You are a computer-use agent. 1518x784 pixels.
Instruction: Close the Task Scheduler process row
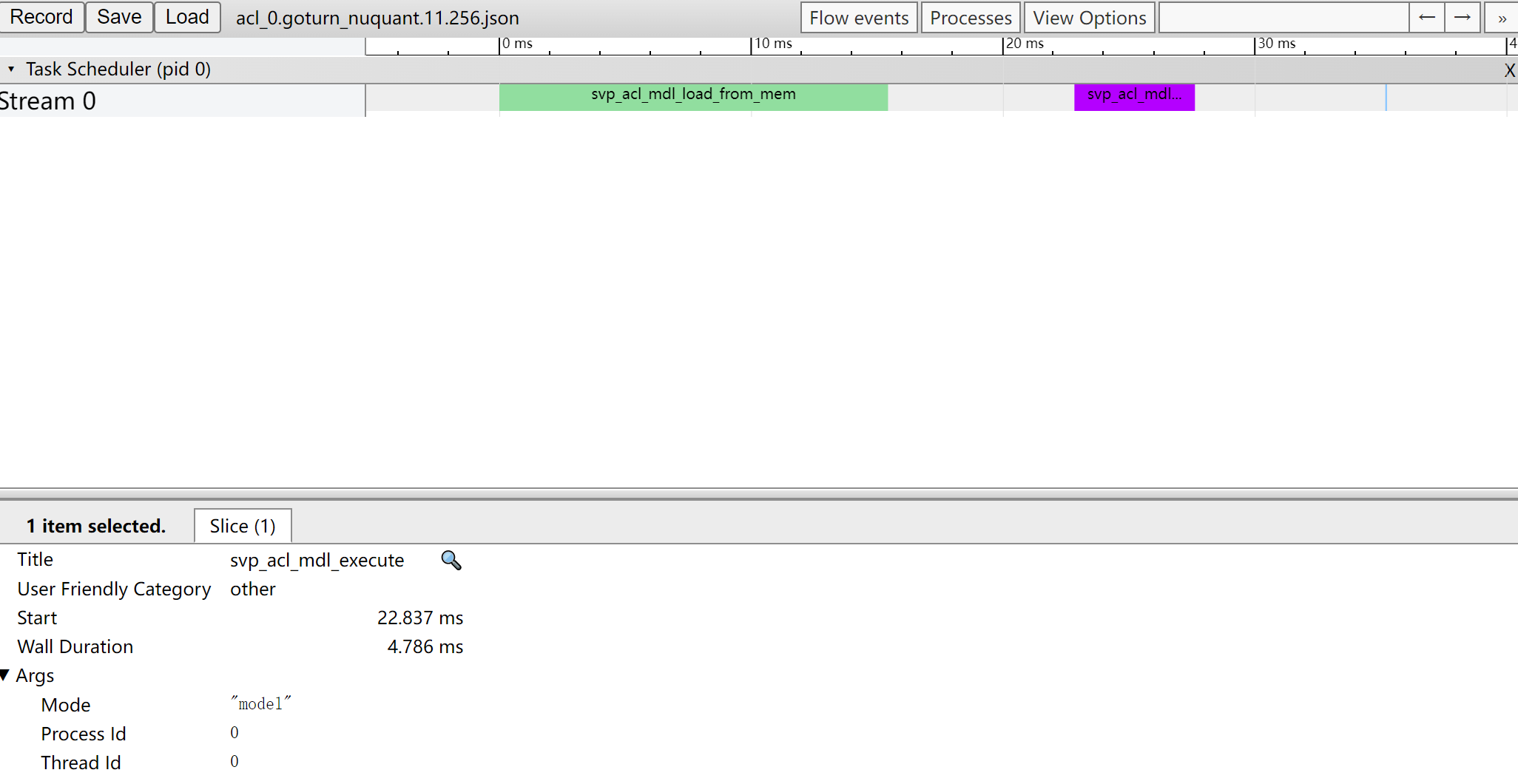click(1509, 70)
